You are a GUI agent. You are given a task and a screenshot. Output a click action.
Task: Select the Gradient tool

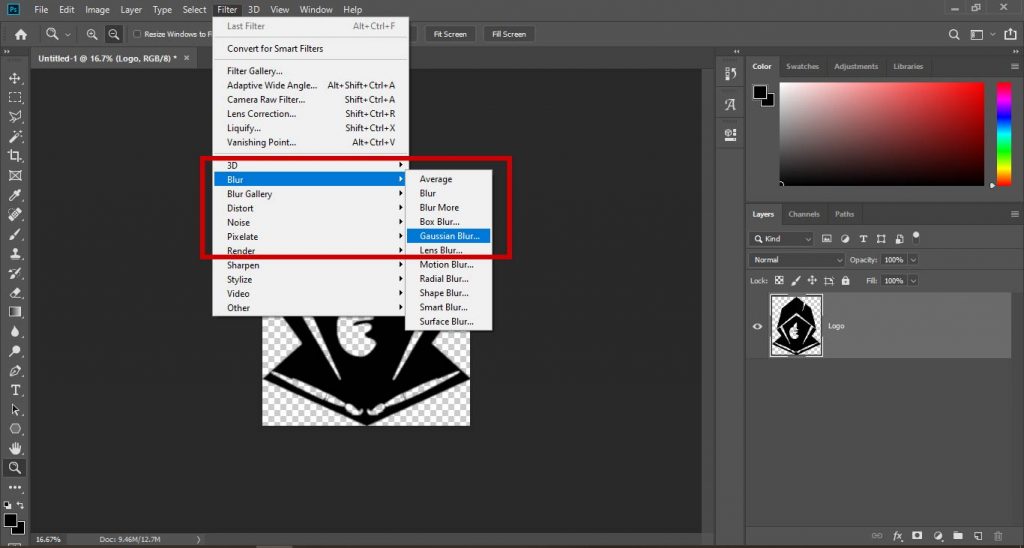[x=14, y=312]
